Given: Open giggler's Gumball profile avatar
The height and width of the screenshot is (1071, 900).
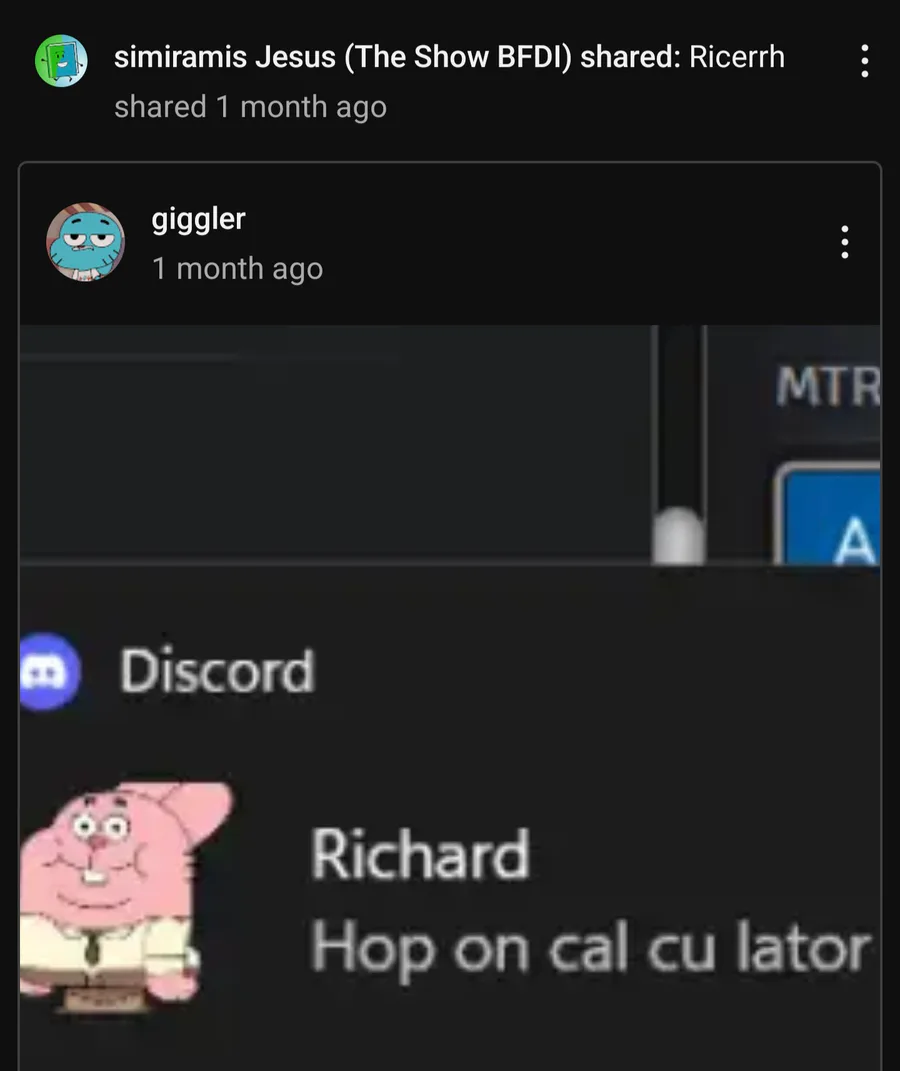Looking at the screenshot, I should [x=85, y=242].
